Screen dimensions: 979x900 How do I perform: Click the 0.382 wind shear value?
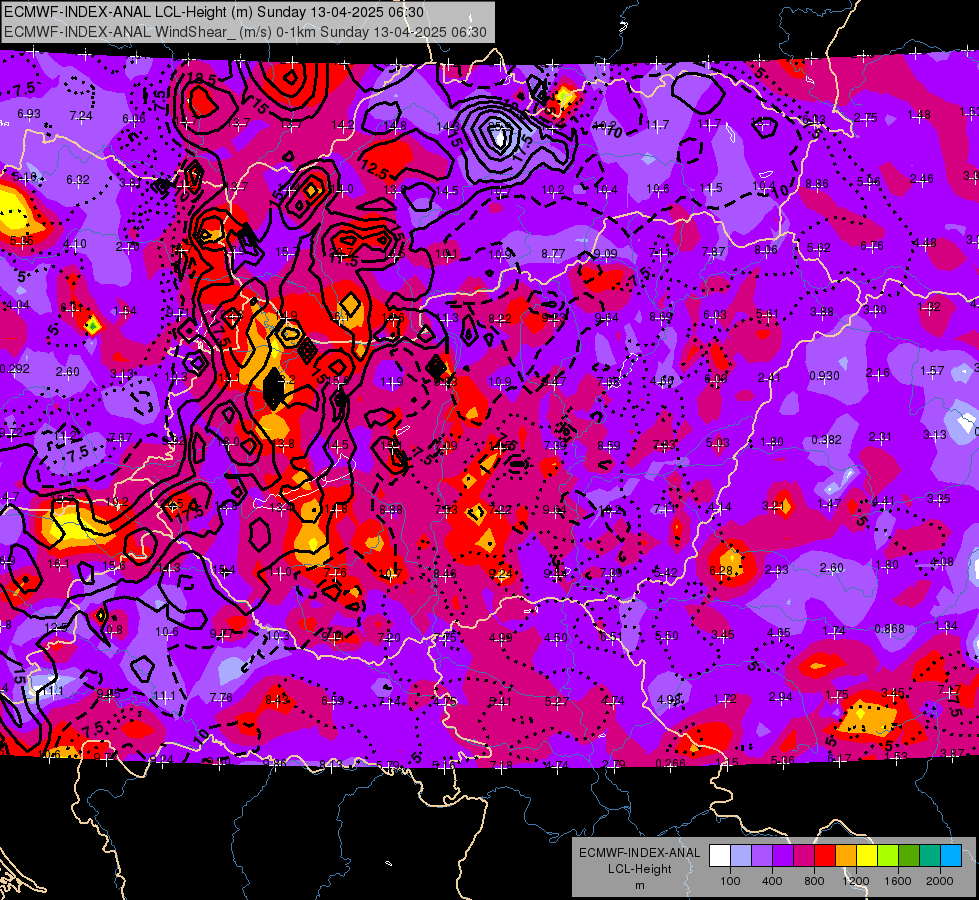click(x=826, y=440)
